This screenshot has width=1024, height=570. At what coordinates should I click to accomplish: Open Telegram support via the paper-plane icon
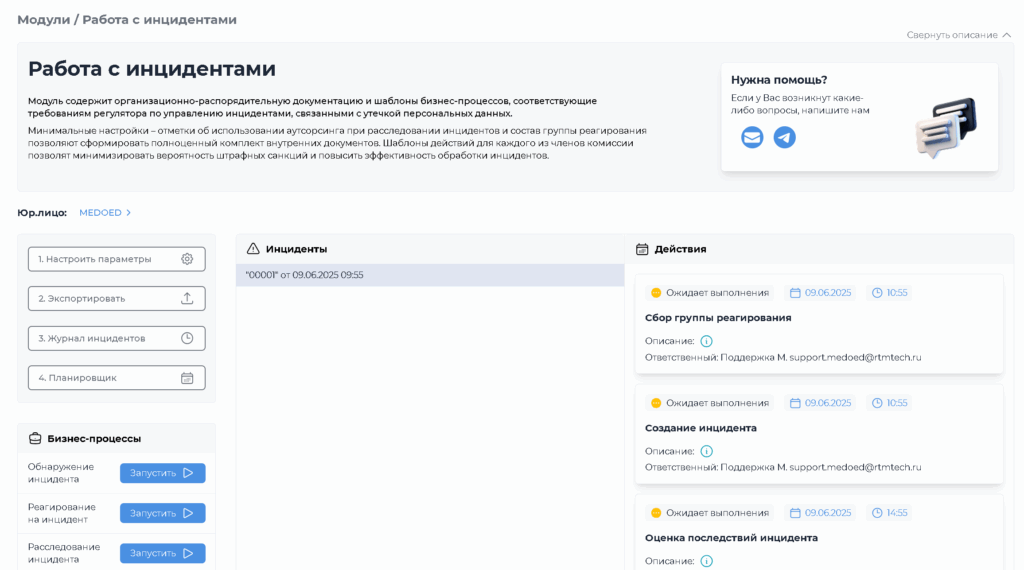pos(784,137)
